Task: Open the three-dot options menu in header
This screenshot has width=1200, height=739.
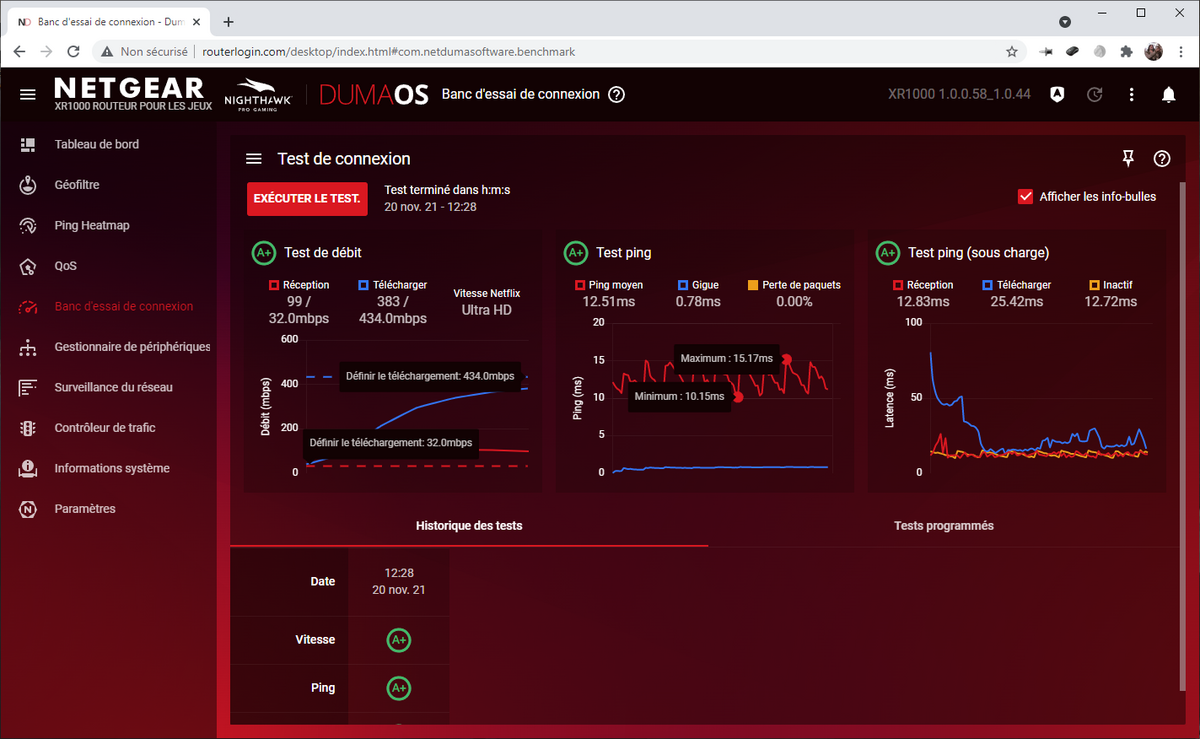Action: [x=1132, y=95]
